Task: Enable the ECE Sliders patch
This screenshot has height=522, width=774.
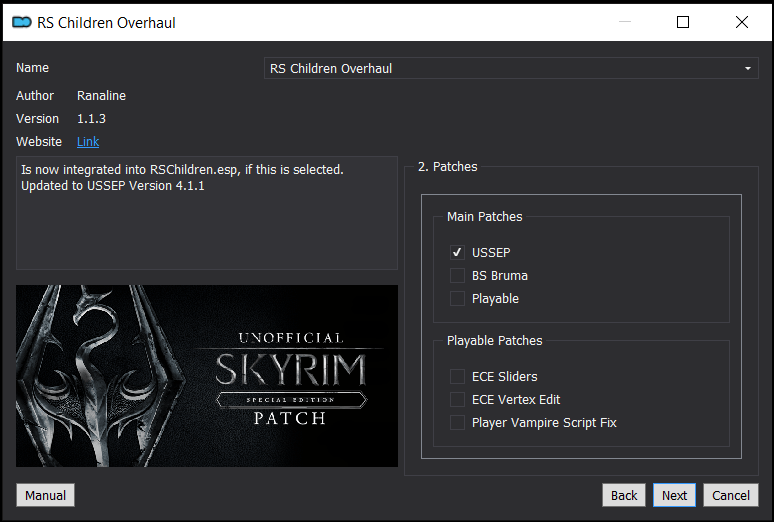Action: [x=457, y=376]
